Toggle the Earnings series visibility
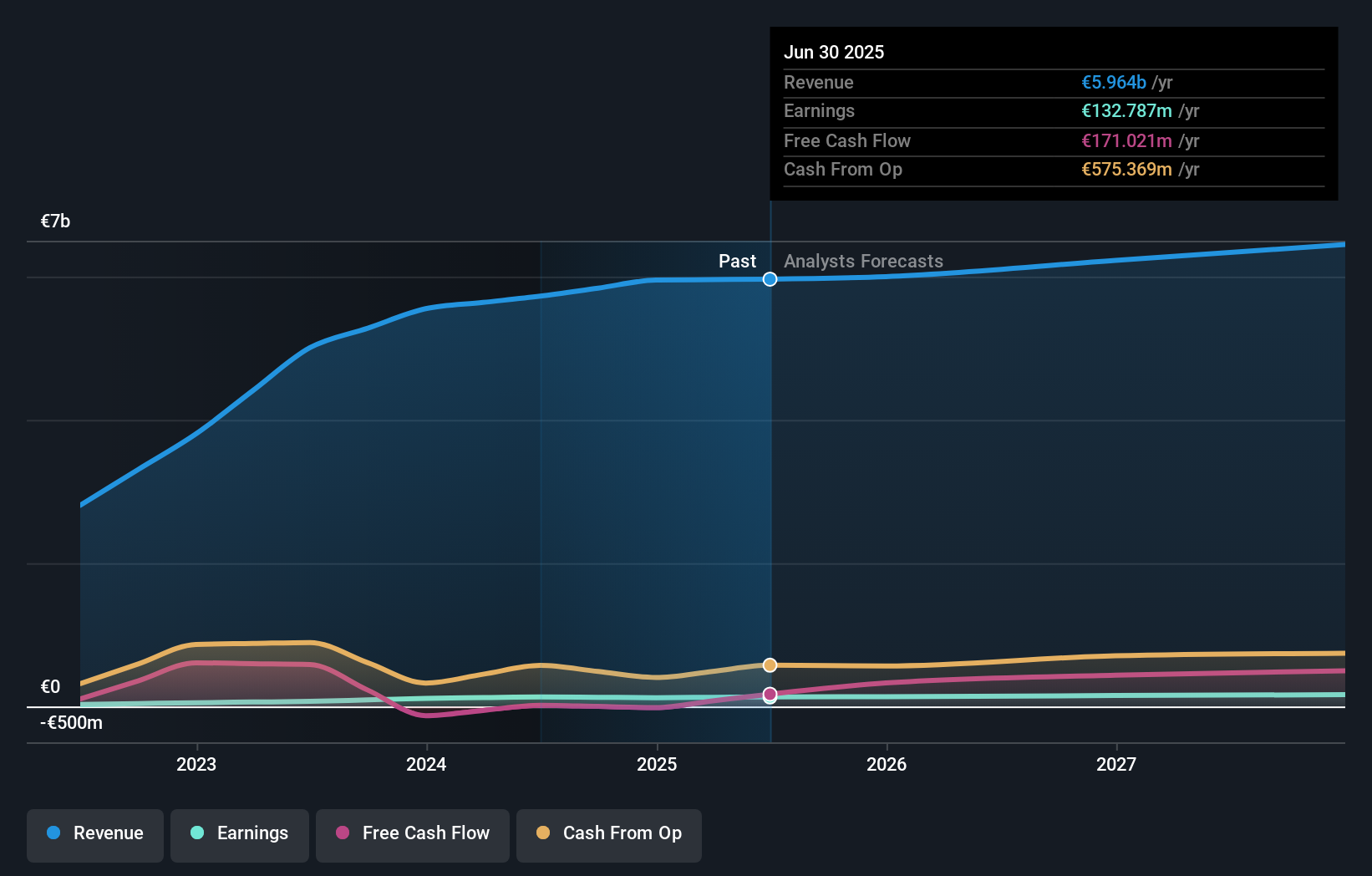The height and width of the screenshot is (876, 1372). [239, 834]
